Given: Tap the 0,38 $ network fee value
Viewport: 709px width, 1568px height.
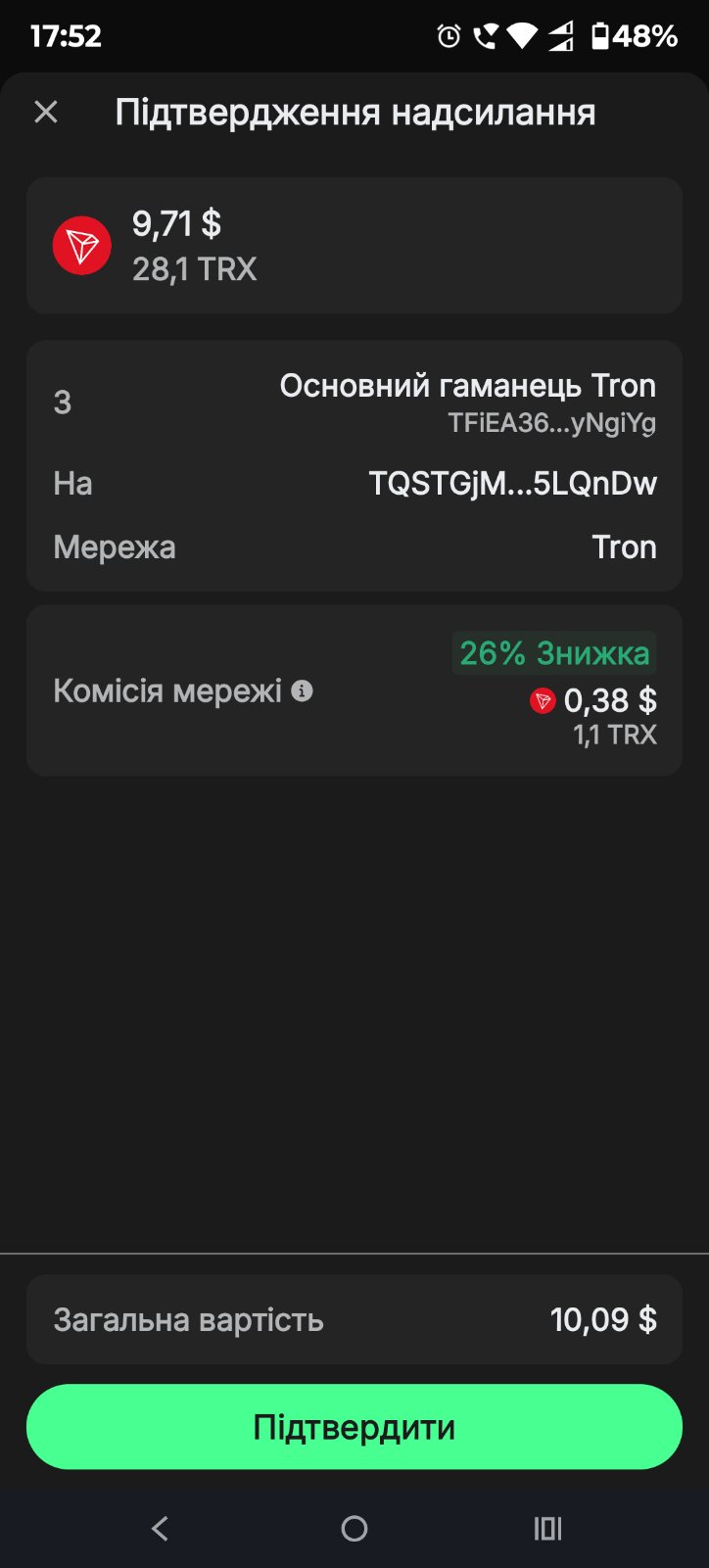Looking at the screenshot, I should point(609,701).
